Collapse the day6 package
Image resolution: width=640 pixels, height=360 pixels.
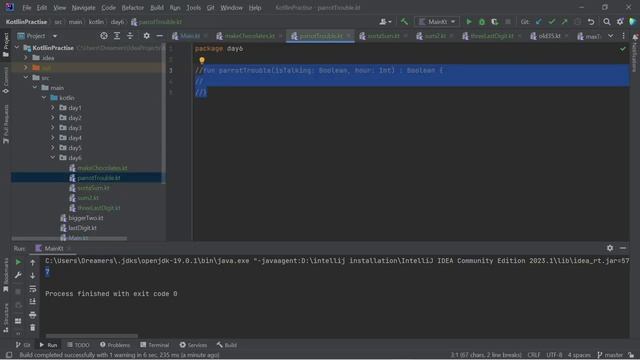tap(53, 158)
